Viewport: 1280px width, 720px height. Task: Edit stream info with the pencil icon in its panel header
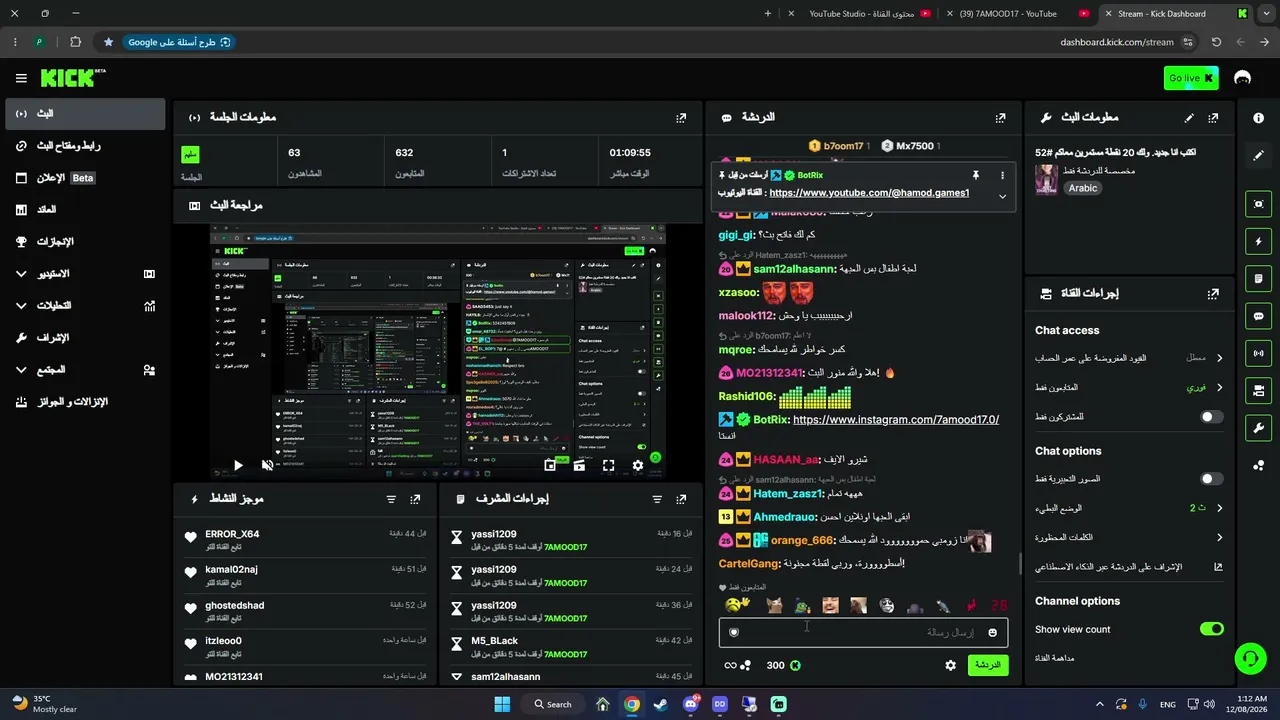click(1189, 117)
